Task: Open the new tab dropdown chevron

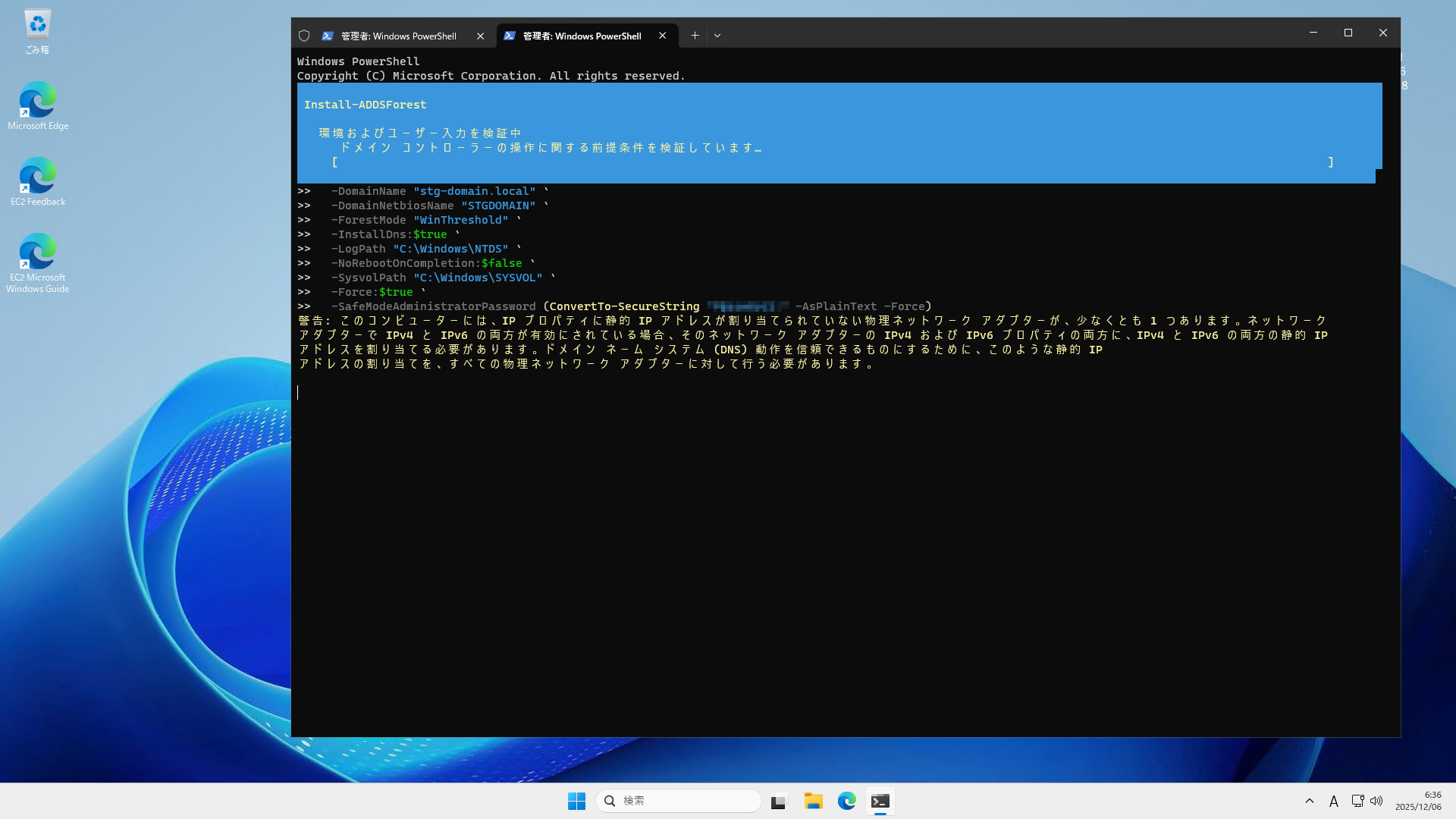Action: coord(717,35)
